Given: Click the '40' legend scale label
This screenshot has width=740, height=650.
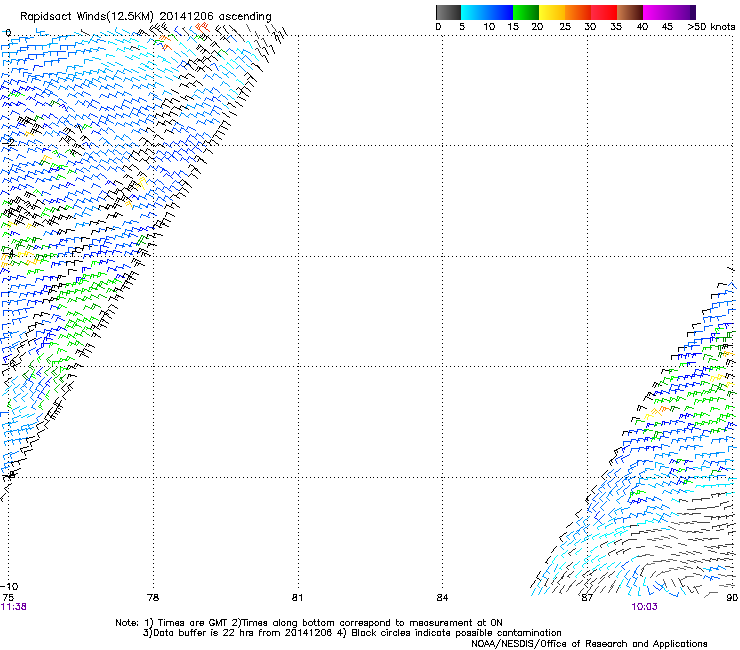Looking at the screenshot, I should coord(642,27).
